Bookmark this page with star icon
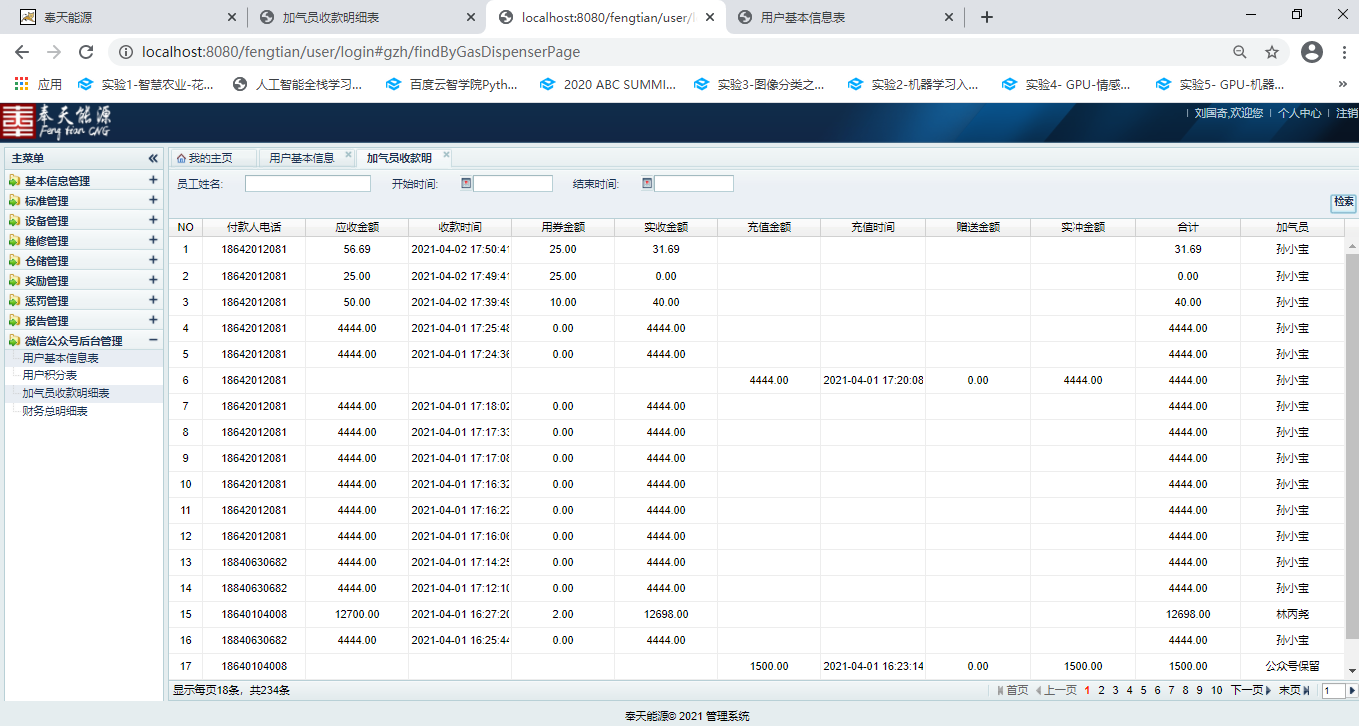The image size is (1359, 726). pos(1272,52)
